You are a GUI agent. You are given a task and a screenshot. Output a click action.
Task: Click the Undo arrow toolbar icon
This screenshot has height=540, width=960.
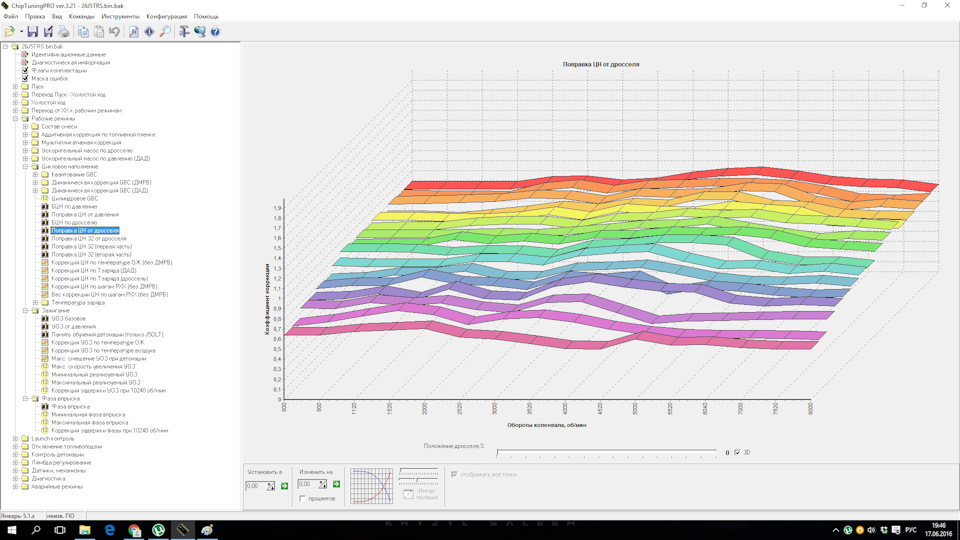pos(114,32)
